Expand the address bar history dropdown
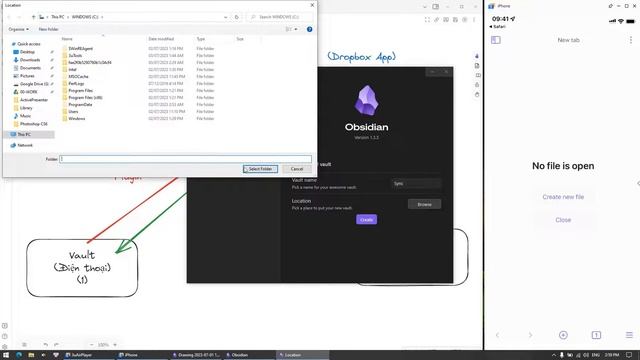The width and height of the screenshot is (640, 360). click(225, 17)
